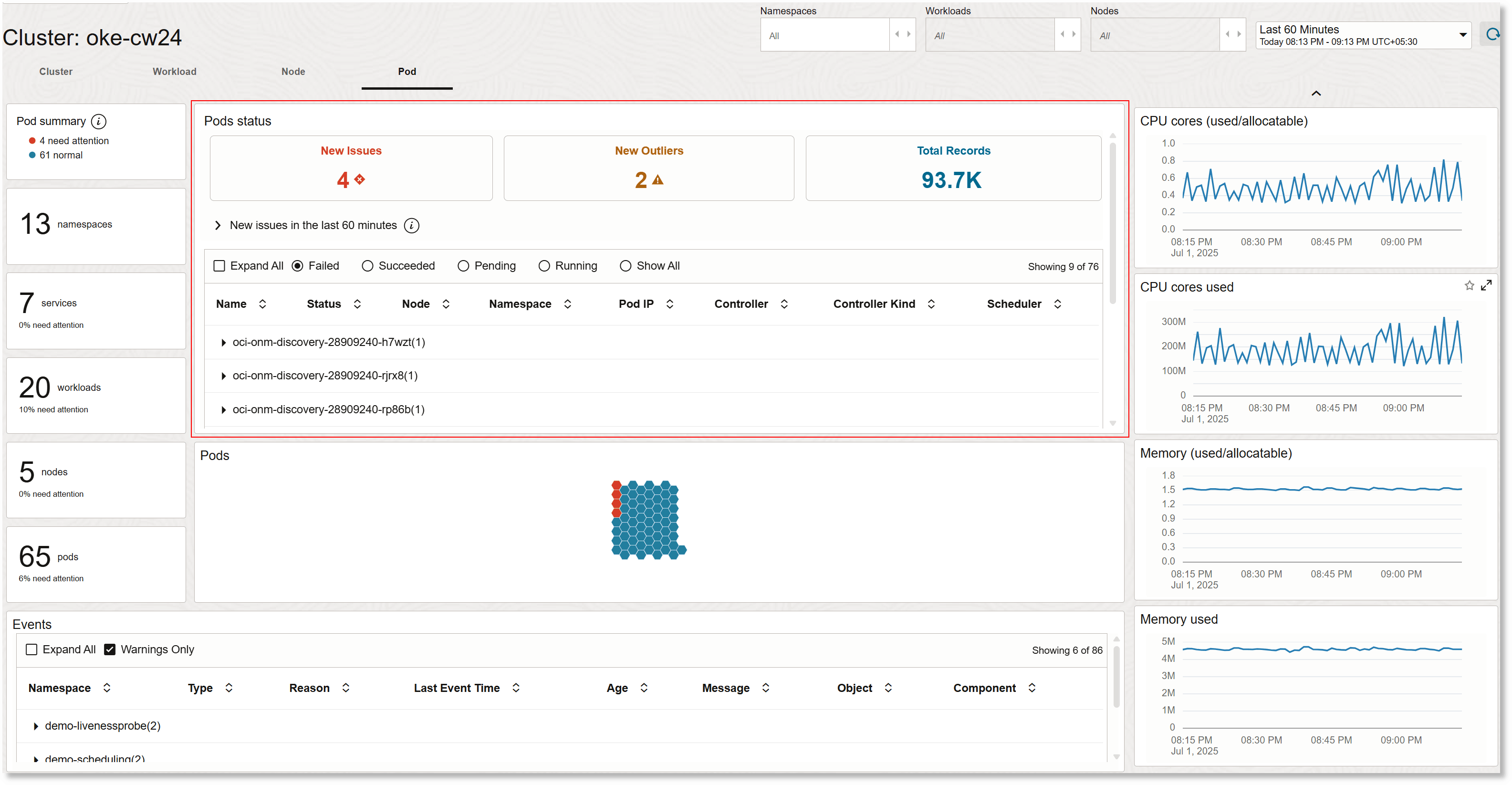Click the New Issues card showing 4
The image size is (1512, 785).
pos(350,168)
